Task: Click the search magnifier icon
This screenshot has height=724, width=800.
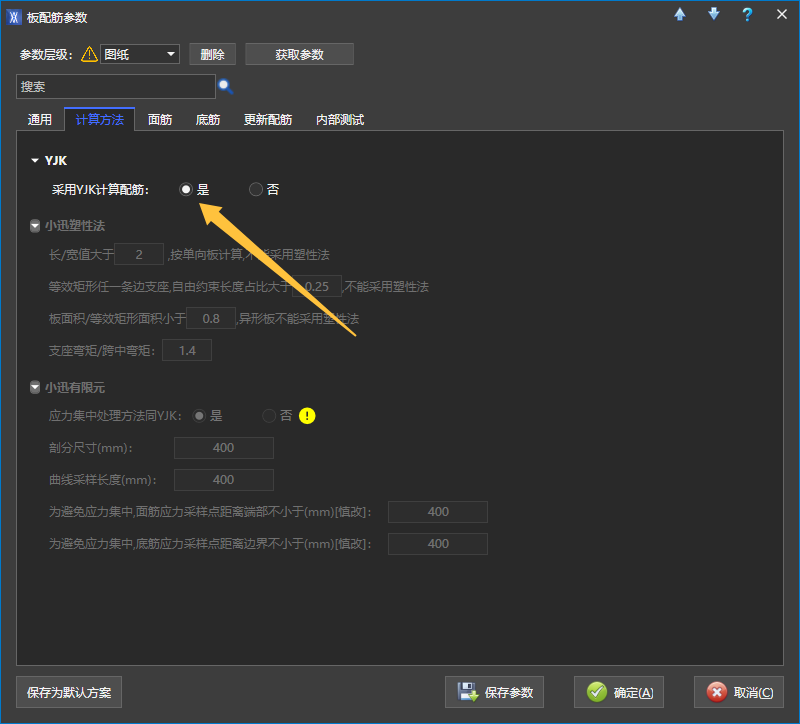Action: pyautogui.click(x=226, y=86)
